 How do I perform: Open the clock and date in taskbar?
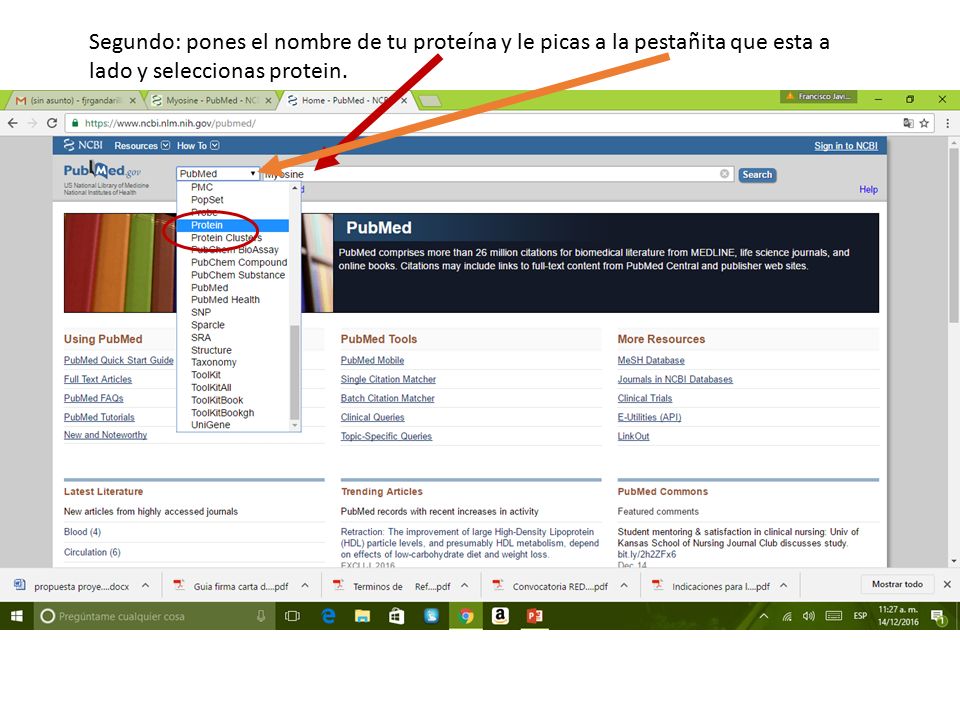click(898, 616)
